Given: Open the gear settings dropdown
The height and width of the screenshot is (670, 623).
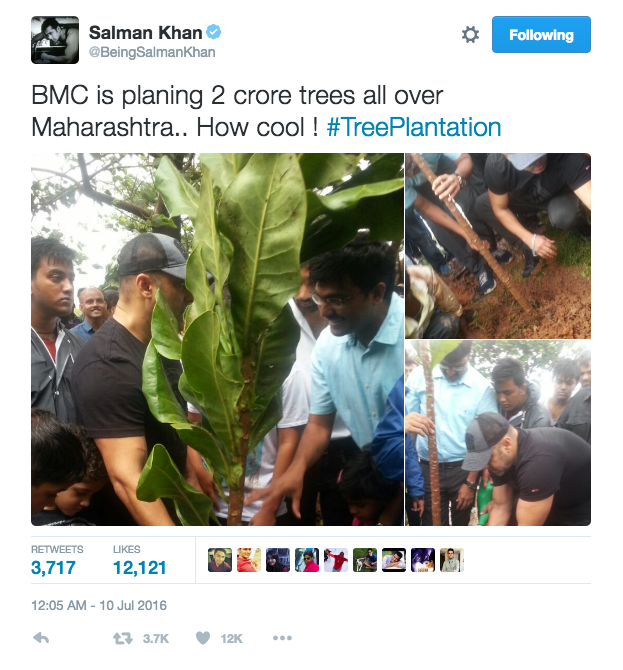Looking at the screenshot, I should click(x=470, y=35).
